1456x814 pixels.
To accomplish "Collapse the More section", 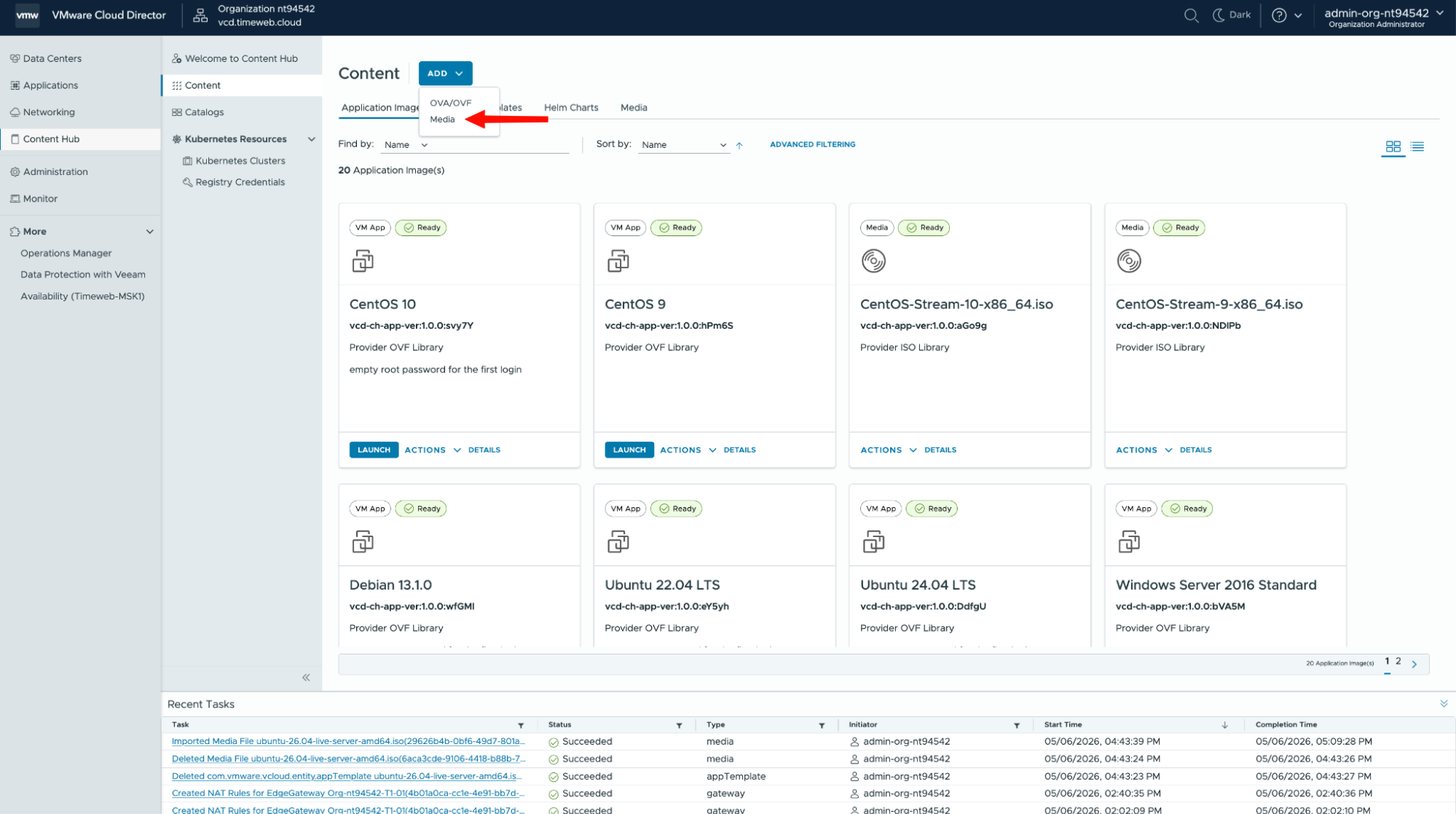I will click(150, 232).
